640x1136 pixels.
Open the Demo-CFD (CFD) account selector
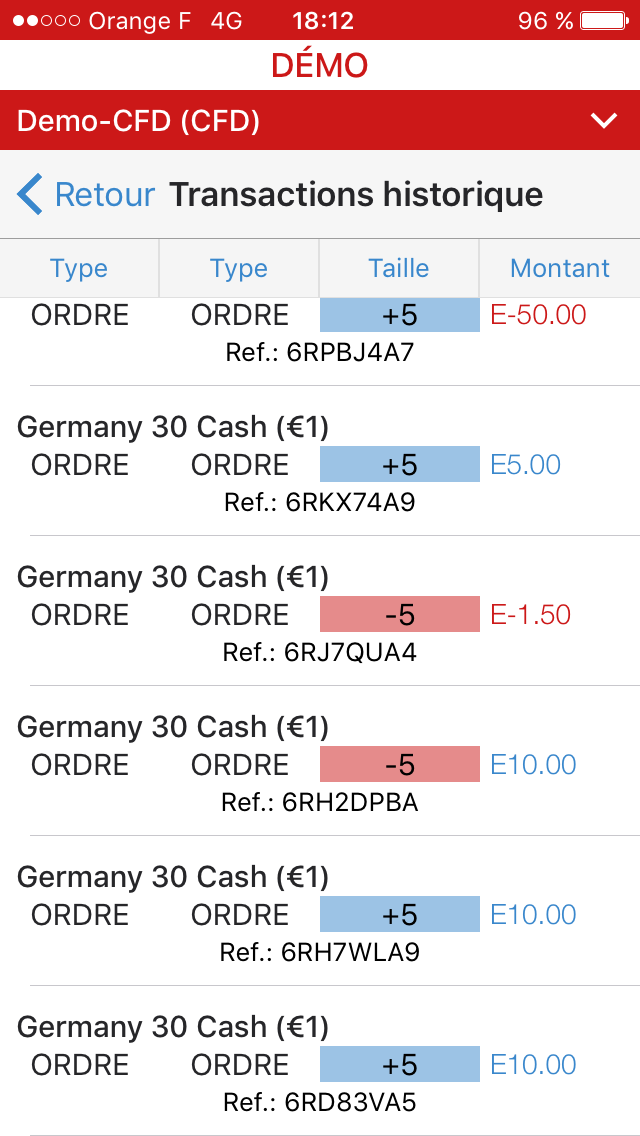pyautogui.click(x=140, y=121)
